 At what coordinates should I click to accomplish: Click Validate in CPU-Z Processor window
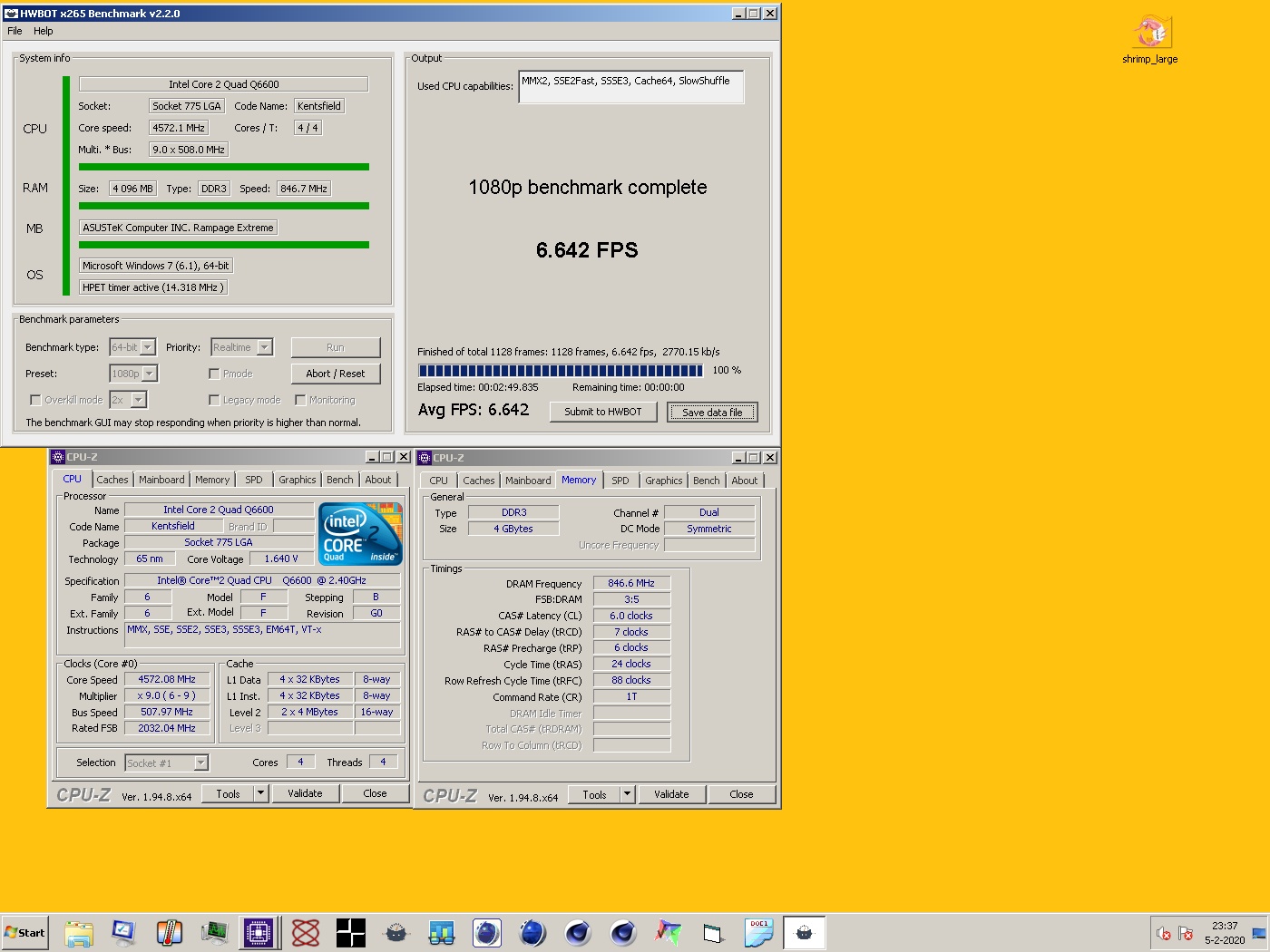305,793
